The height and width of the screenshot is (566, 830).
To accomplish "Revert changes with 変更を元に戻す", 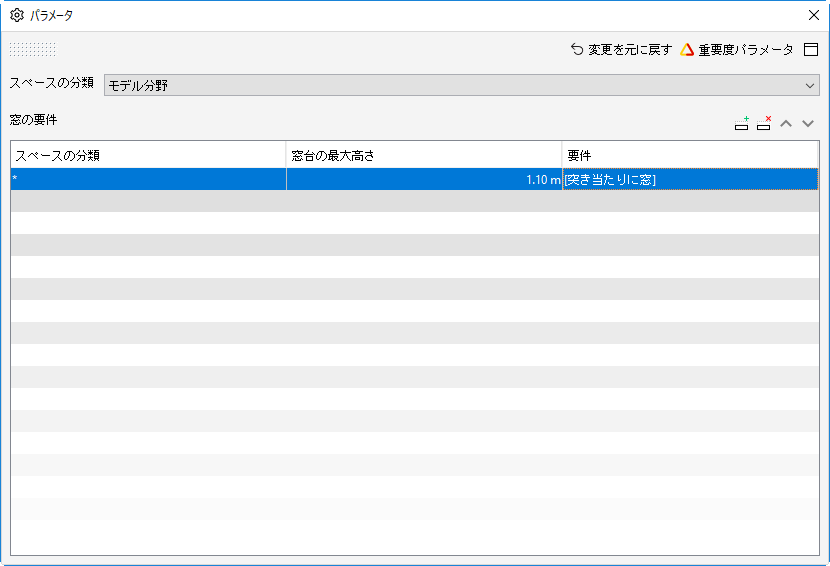I will [x=621, y=50].
